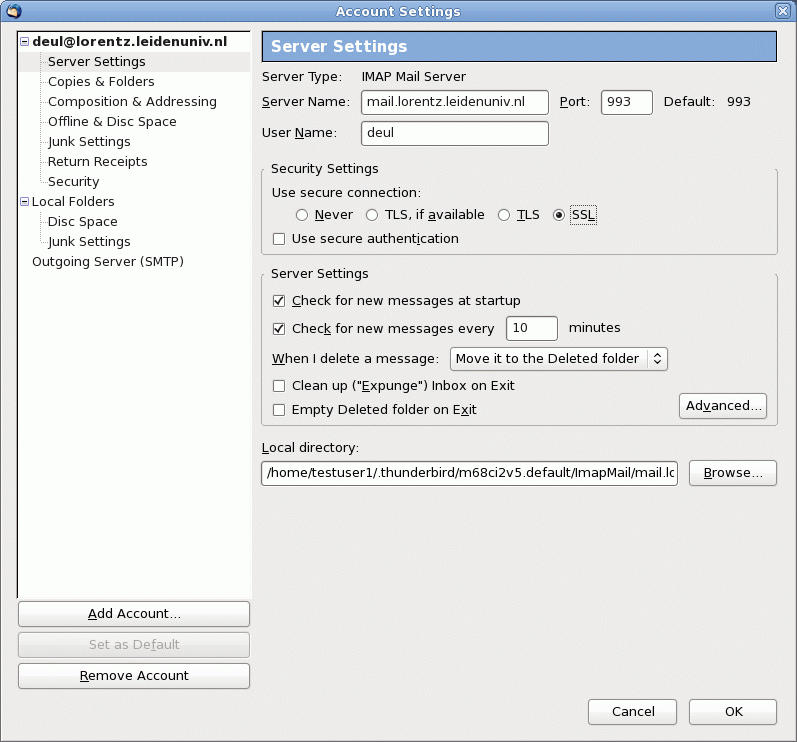Select the SSL secure connection option
This screenshot has width=797, height=742.
[559, 215]
